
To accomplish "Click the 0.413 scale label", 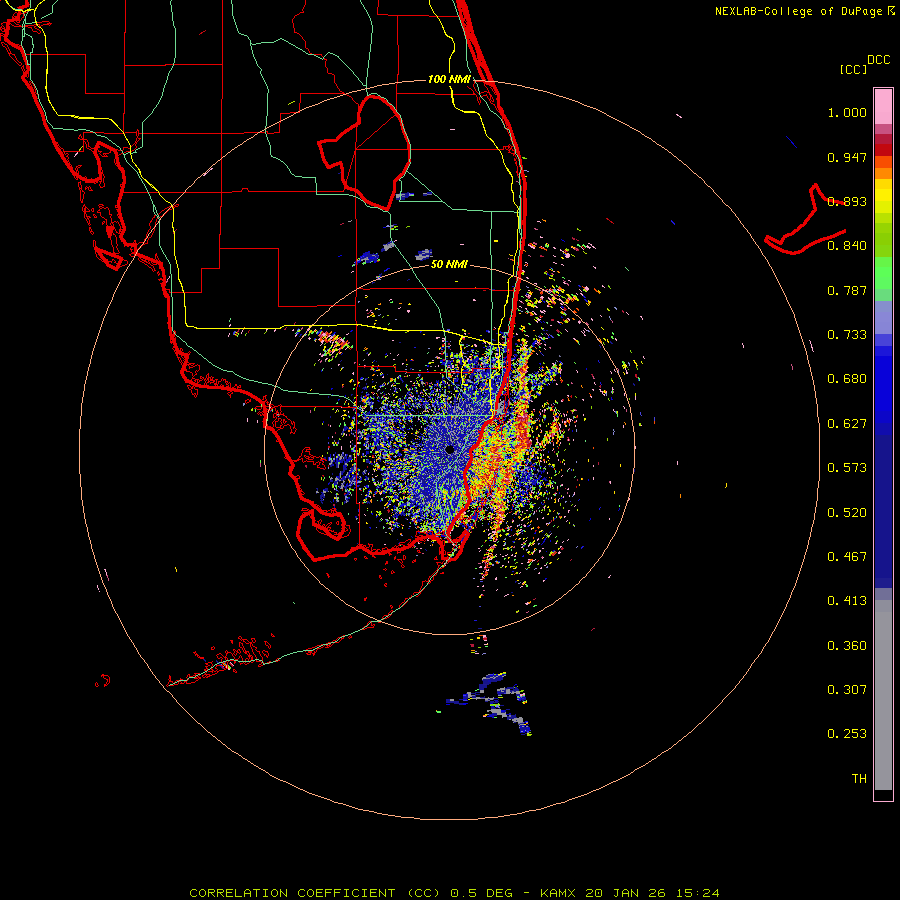I will (x=847, y=601).
